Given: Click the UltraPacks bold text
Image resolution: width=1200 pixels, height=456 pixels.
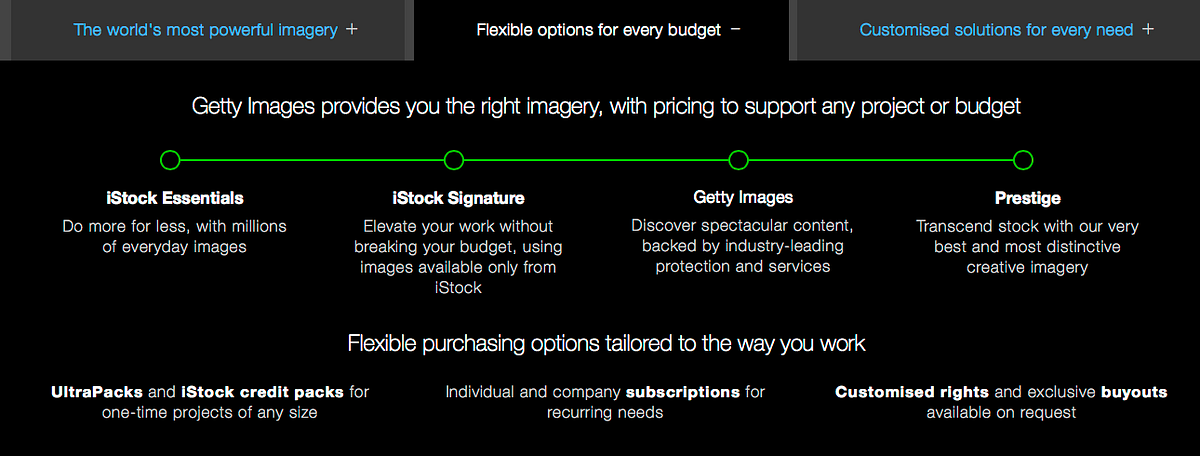Looking at the screenshot, I should coord(96,392).
